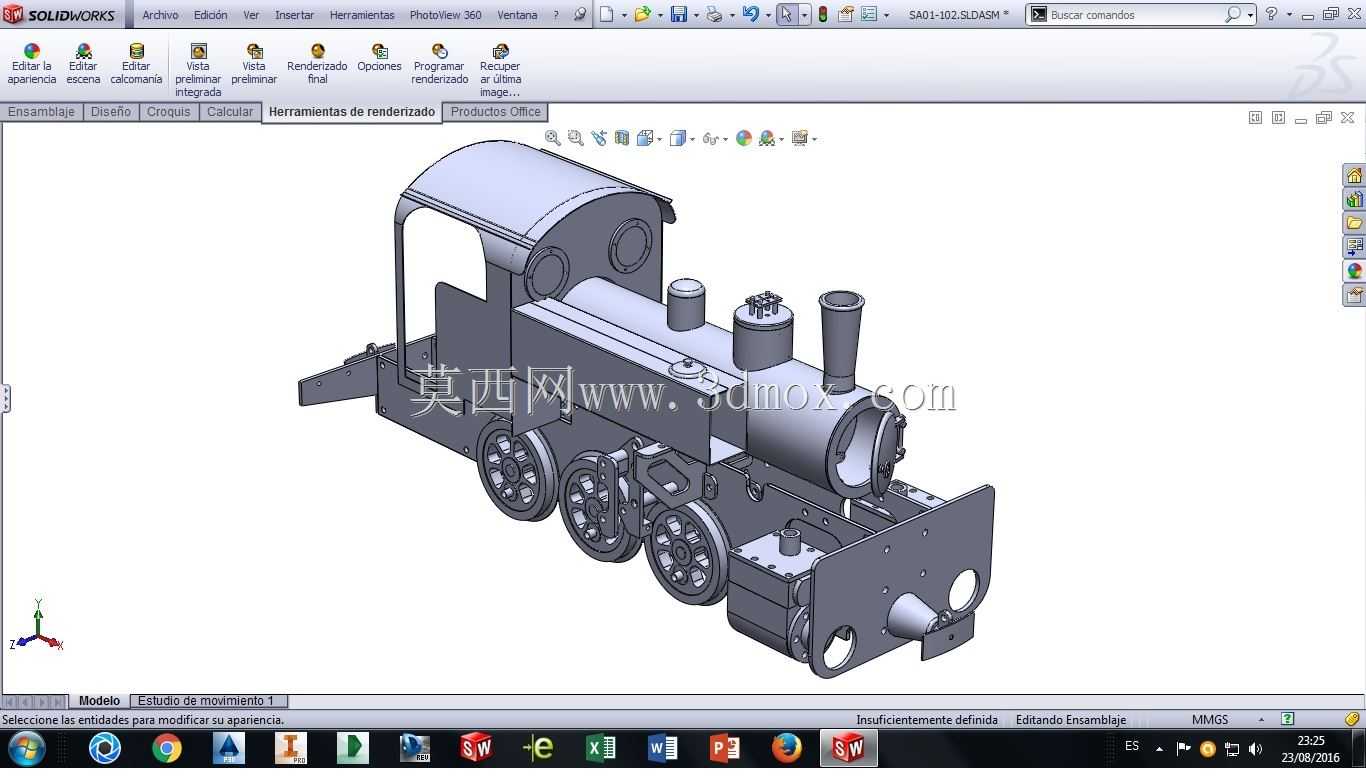Screen dimensions: 1366x784
Task: Click View settings icon
Action: point(799,138)
